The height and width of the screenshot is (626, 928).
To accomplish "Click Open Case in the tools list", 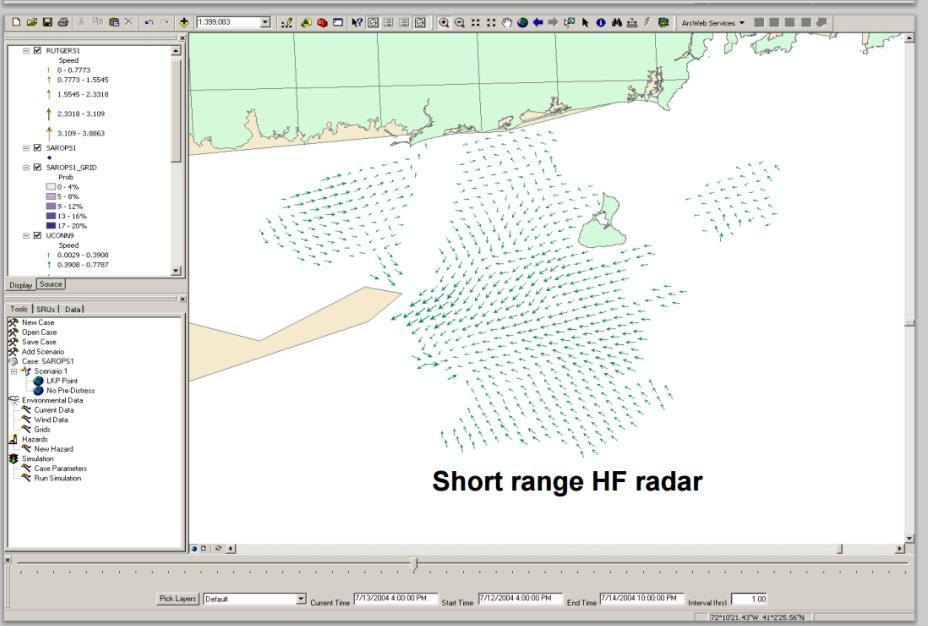I will pyautogui.click(x=39, y=332).
